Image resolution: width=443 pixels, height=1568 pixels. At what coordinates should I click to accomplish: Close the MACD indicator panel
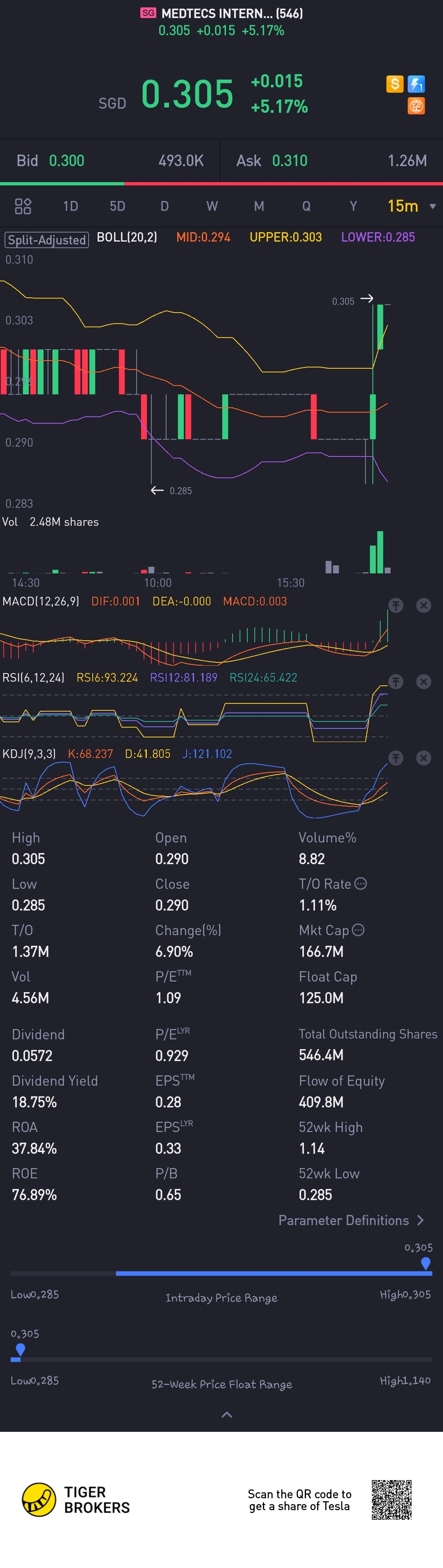coord(424,605)
